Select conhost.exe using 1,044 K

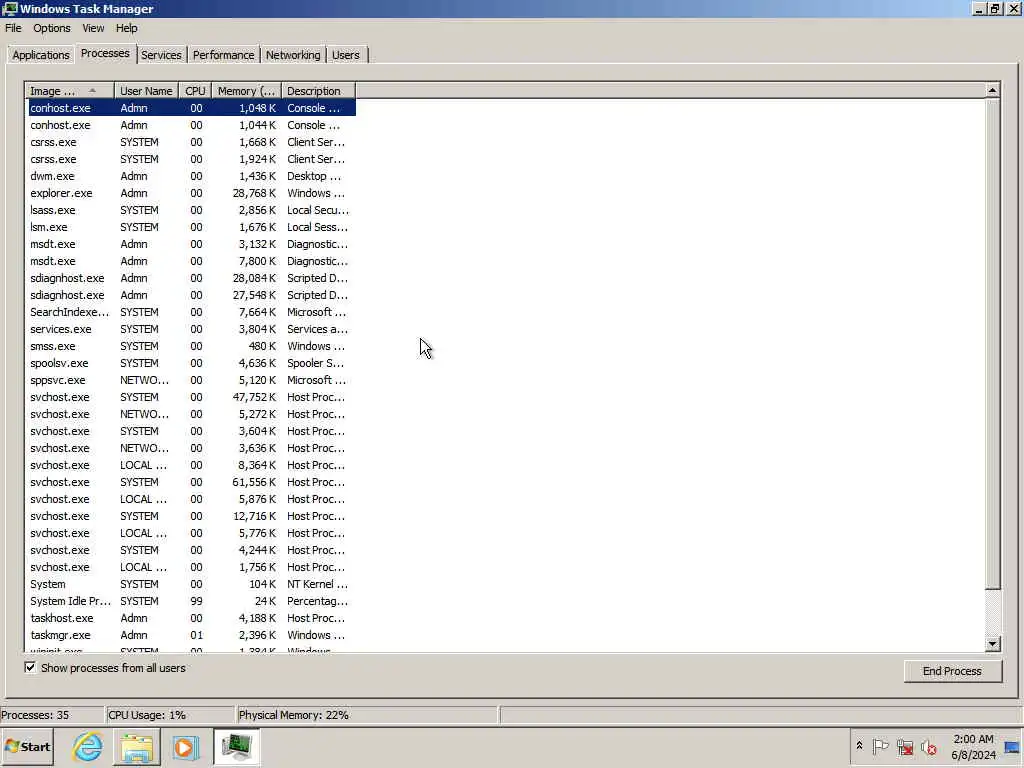(191, 125)
